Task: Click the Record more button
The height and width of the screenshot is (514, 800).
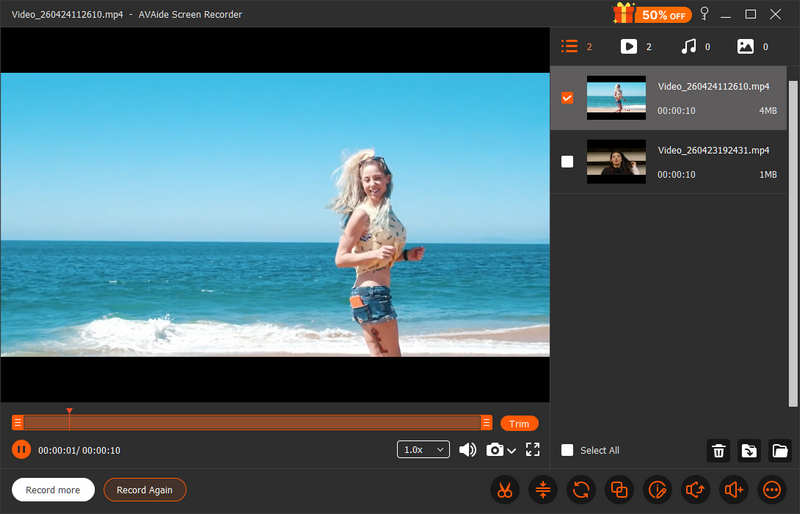Action: coord(53,490)
